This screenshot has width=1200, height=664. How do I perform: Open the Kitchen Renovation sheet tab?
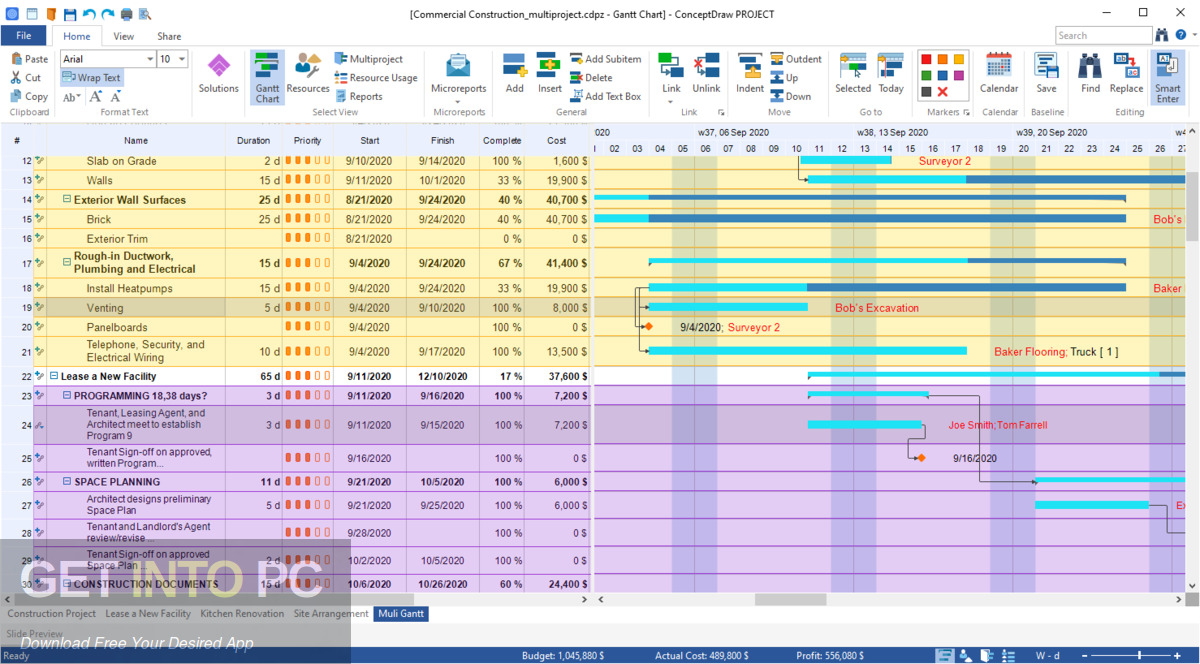(x=242, y=614)
